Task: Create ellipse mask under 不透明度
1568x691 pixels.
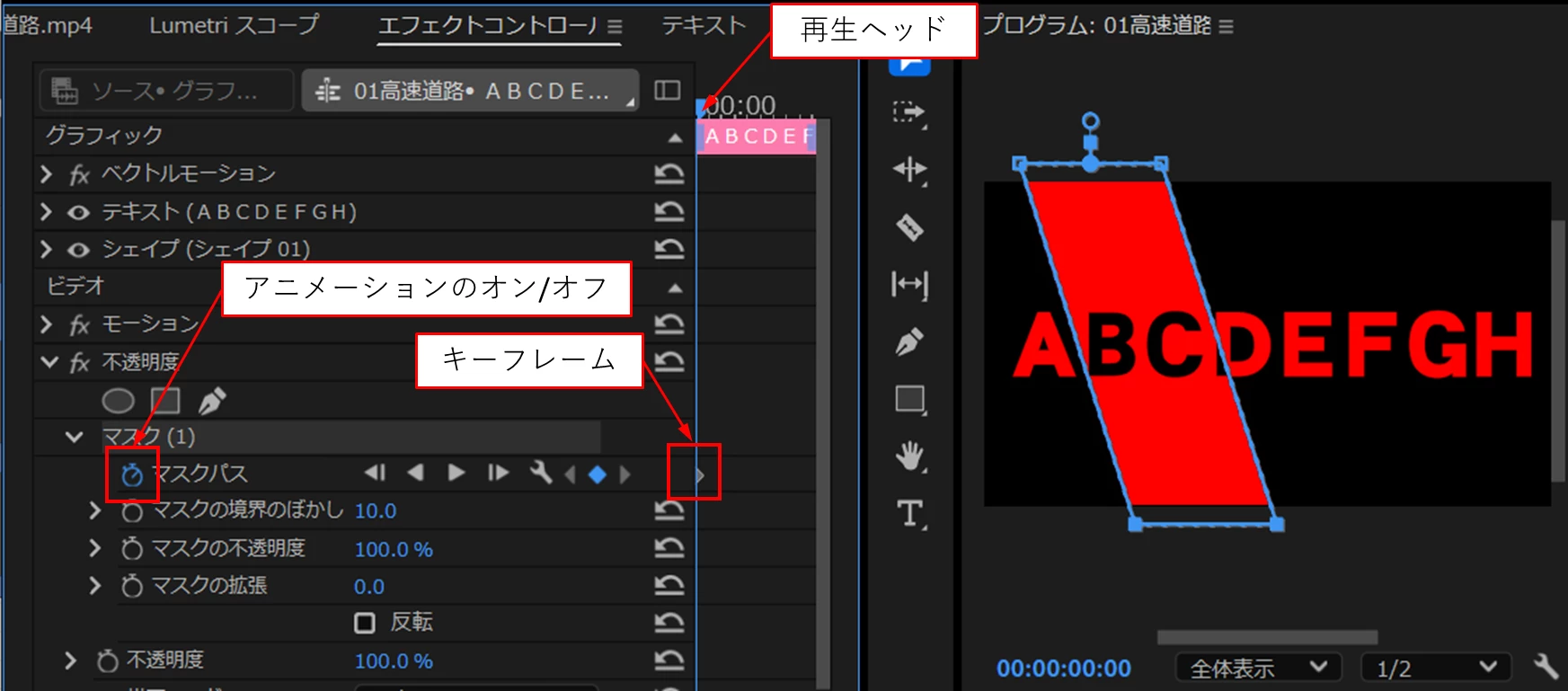Action: point(118,400)
